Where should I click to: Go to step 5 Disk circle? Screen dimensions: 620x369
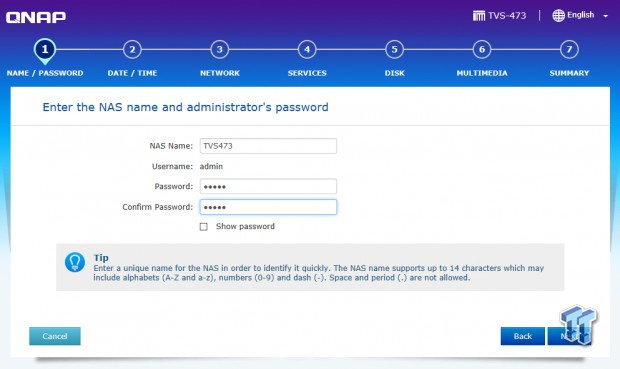click(394, 49)
